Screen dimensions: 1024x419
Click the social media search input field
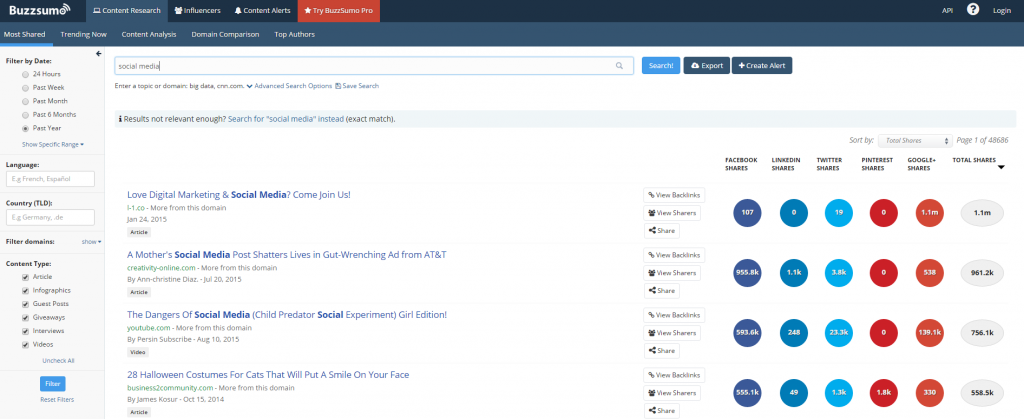click(374, 66)
